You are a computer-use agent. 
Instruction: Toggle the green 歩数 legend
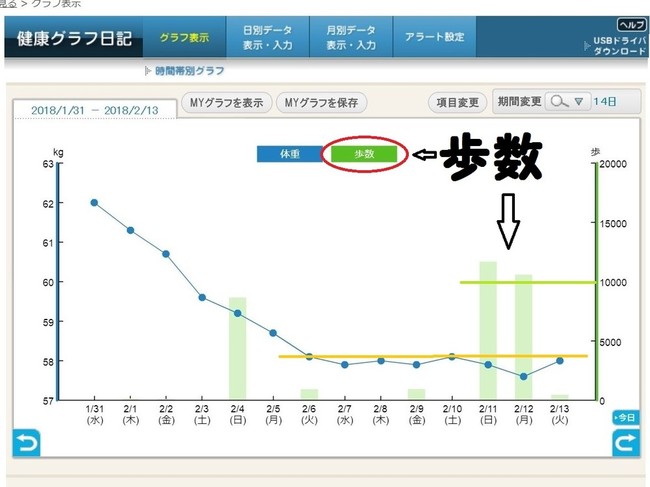(364, 154)
